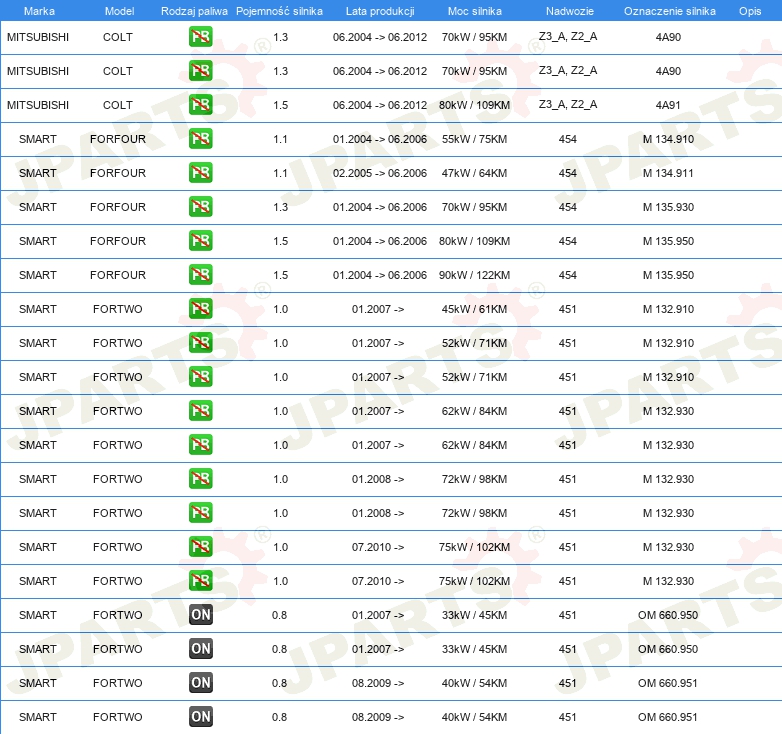
Task: Click the Opis column header
Action: click(749, 11)
